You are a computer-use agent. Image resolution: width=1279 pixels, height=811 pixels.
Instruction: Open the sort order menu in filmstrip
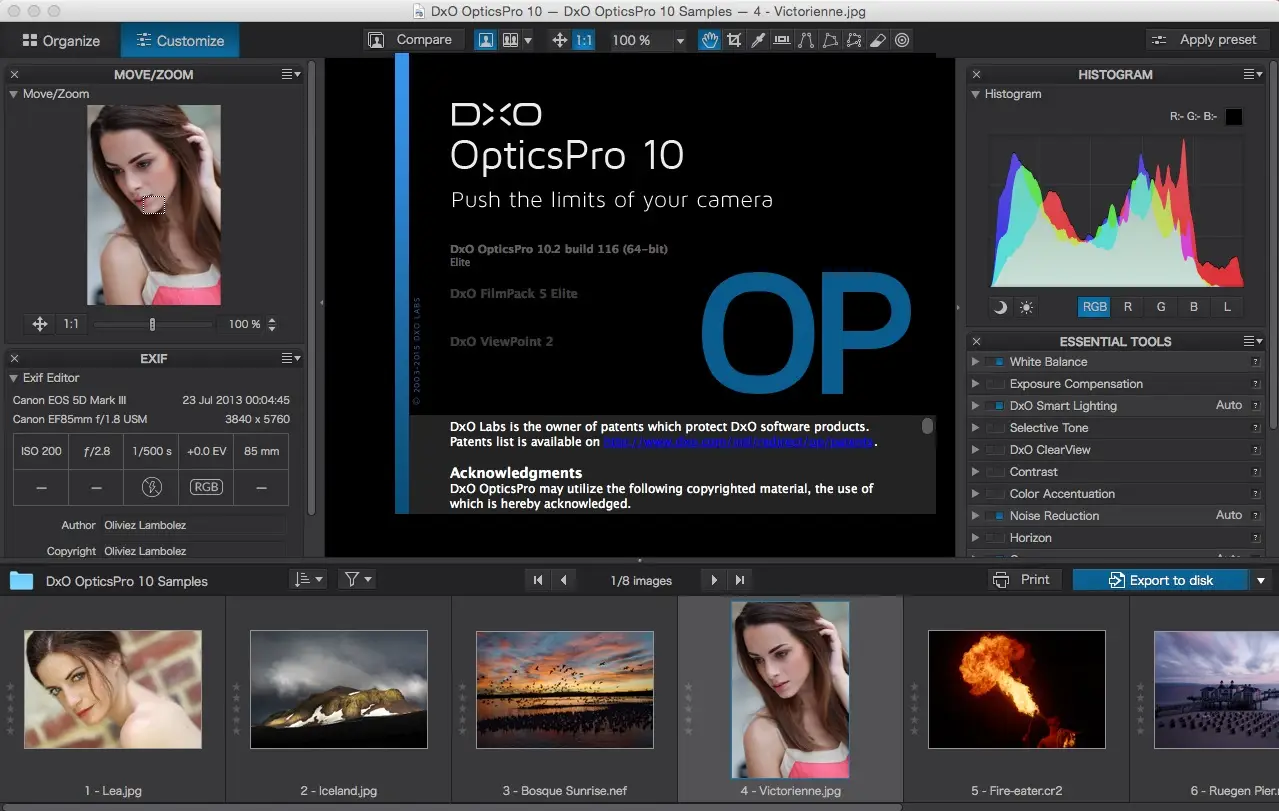pos(307,579)
